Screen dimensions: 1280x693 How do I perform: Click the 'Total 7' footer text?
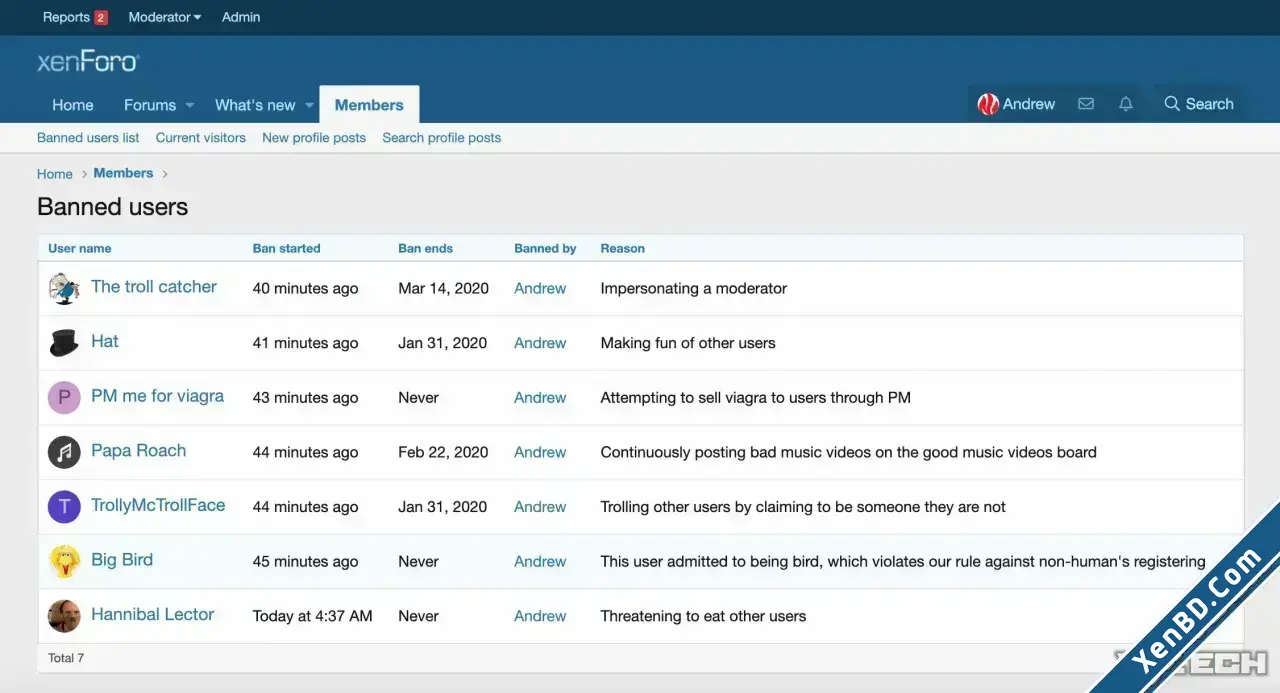[x=66, y=658]
